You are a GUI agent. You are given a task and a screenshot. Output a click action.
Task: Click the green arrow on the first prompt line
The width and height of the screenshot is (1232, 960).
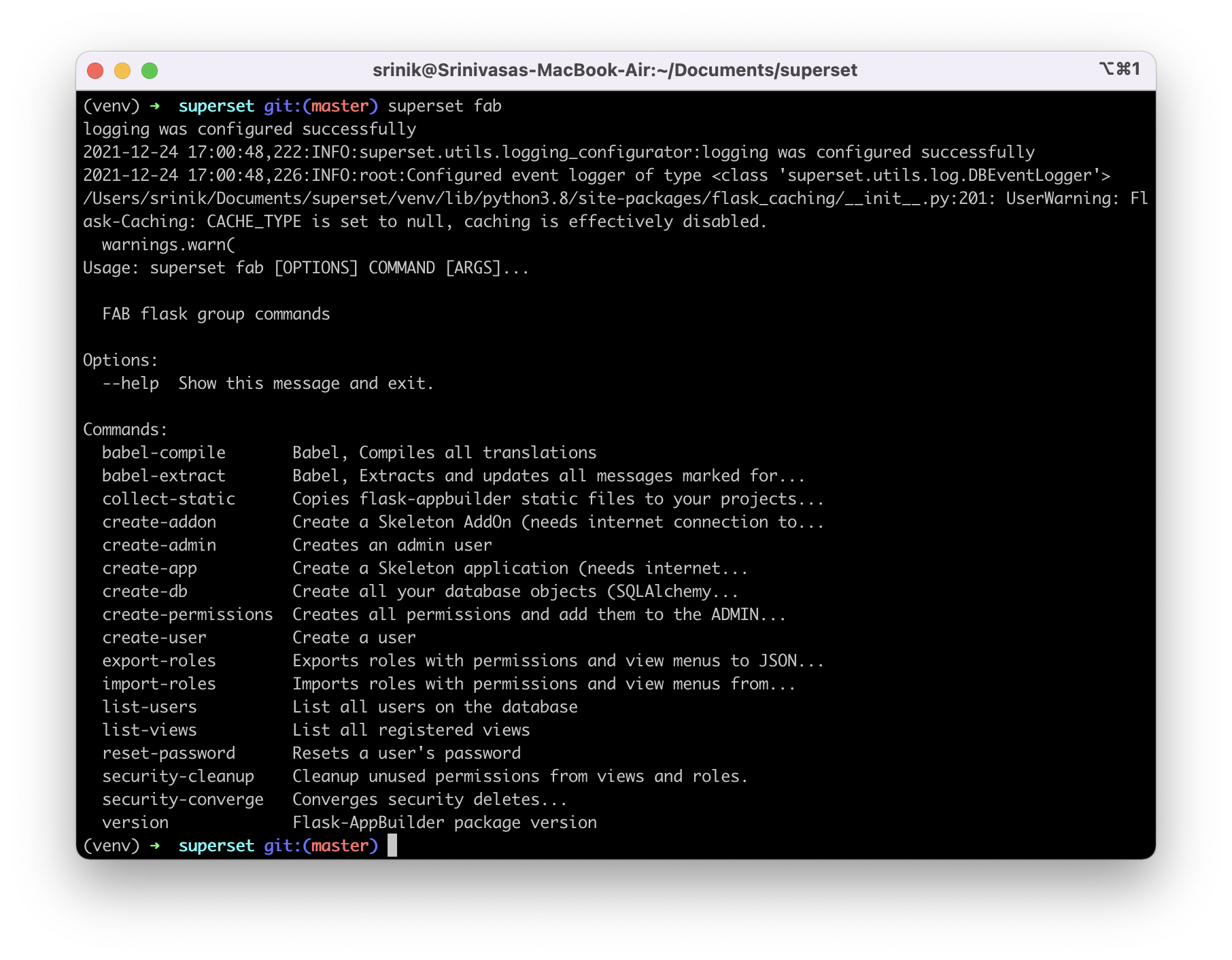click(155, 106)
